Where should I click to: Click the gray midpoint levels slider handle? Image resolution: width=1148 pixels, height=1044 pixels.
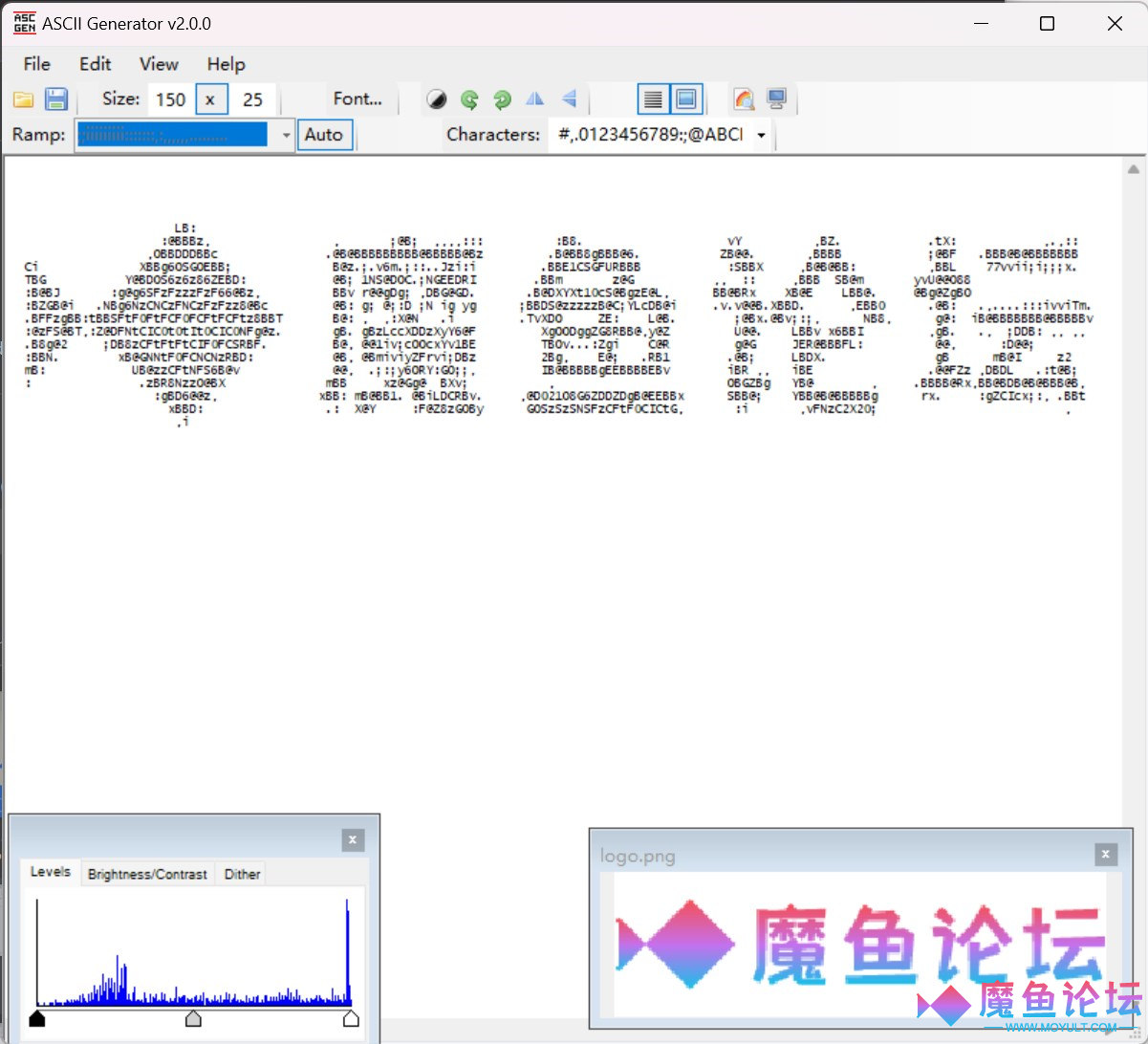[193, 1019]
